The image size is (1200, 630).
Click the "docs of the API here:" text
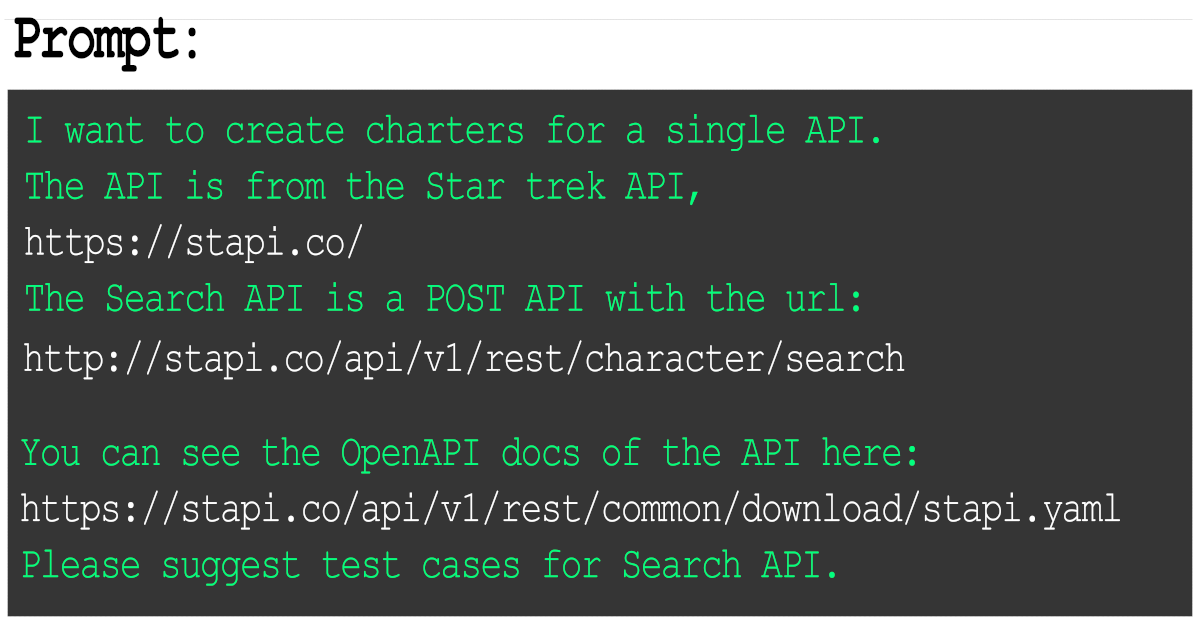pos(710,454)
